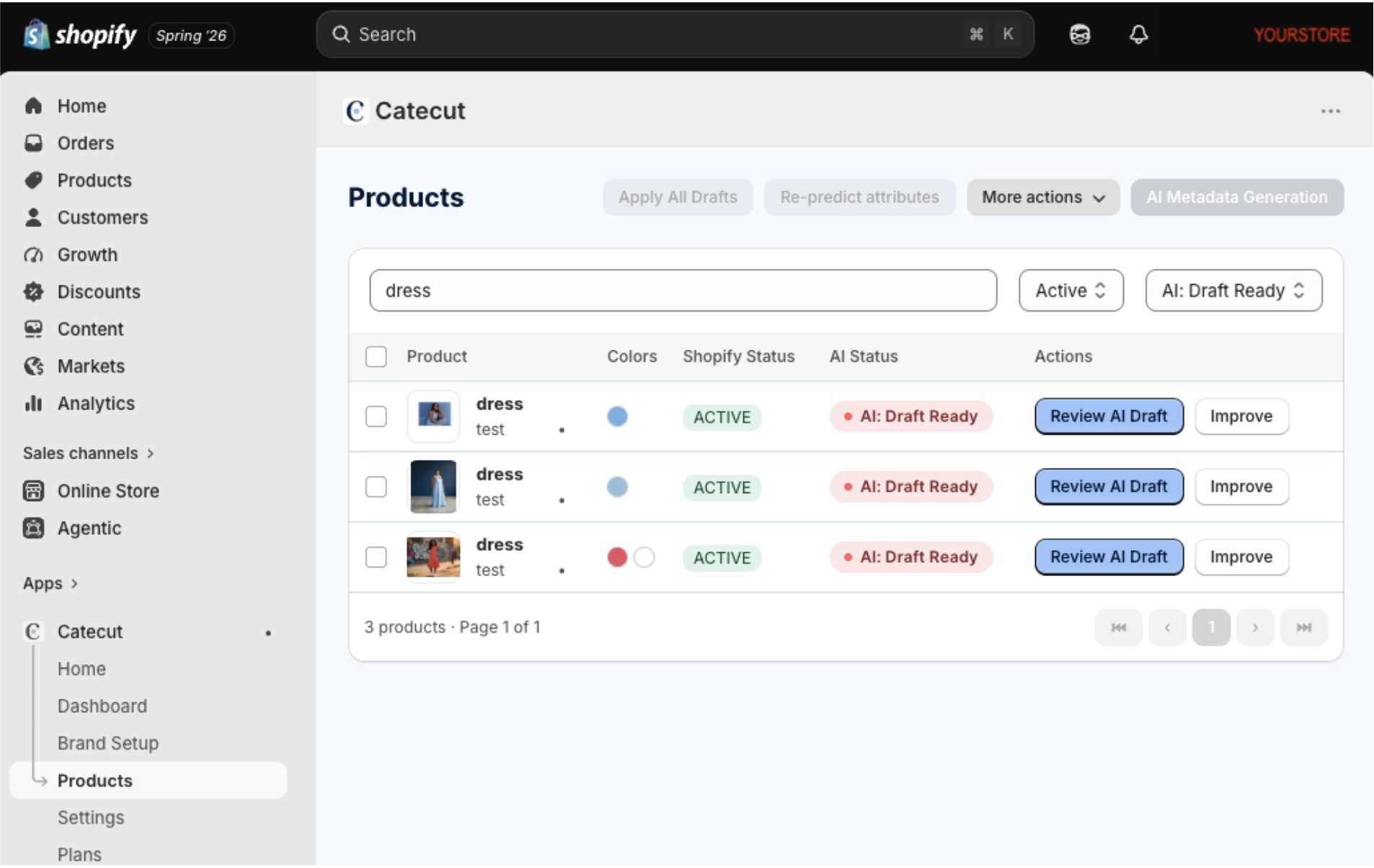Viewport: 1374px width, 868px height.
Task: Click the search magnifier icon
Action: click(341, 35)
